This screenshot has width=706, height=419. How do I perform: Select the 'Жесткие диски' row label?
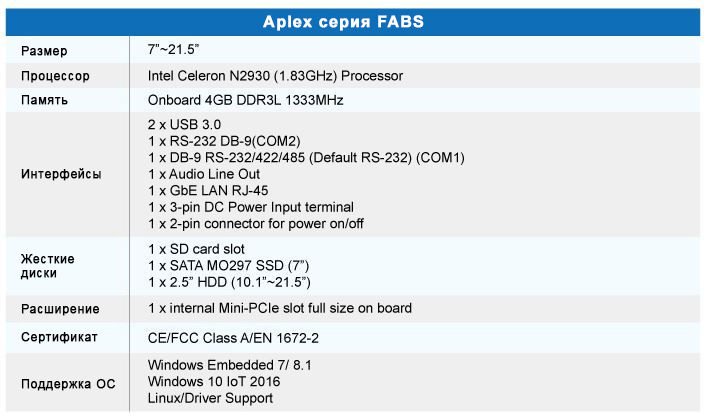pyautogui.click(x=48, y=266)
